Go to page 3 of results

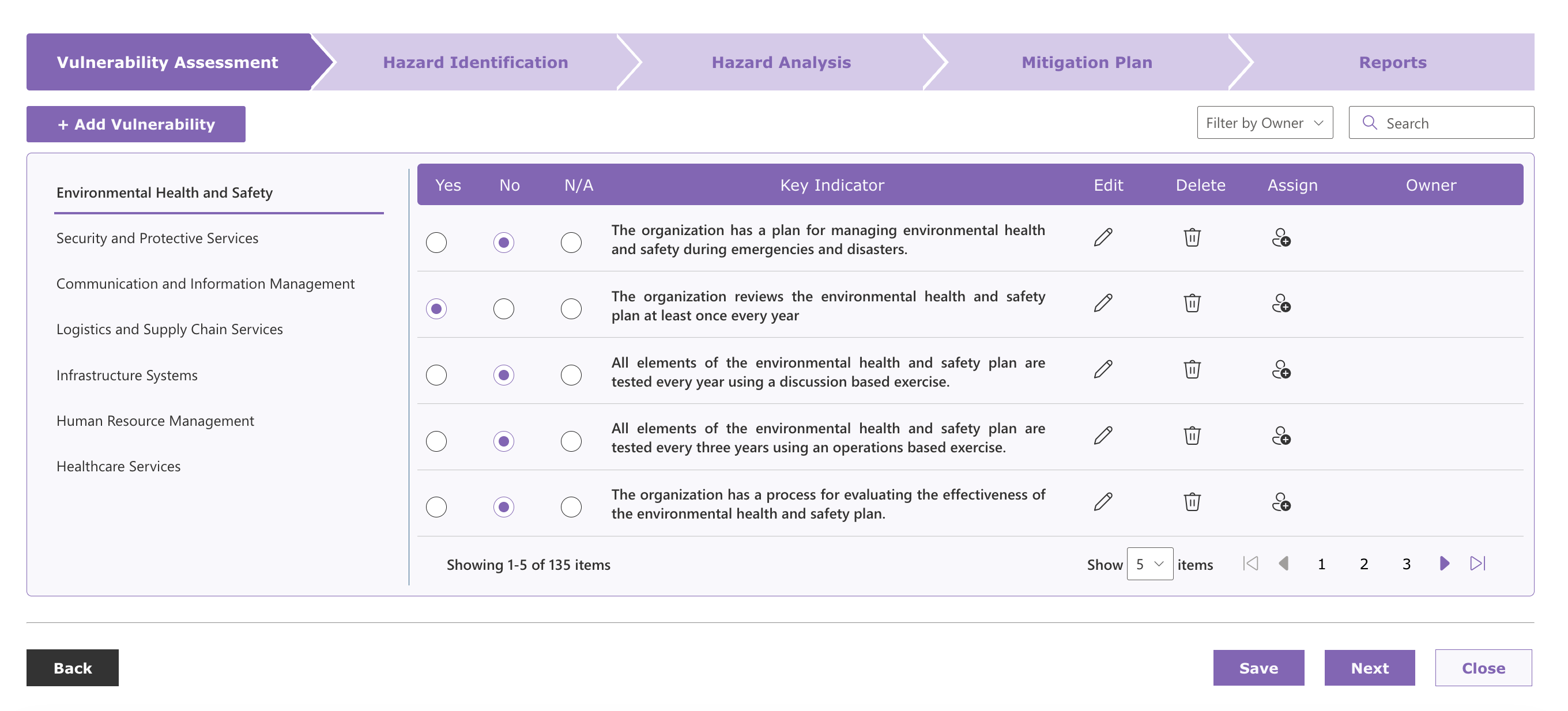coord(1406,564)
